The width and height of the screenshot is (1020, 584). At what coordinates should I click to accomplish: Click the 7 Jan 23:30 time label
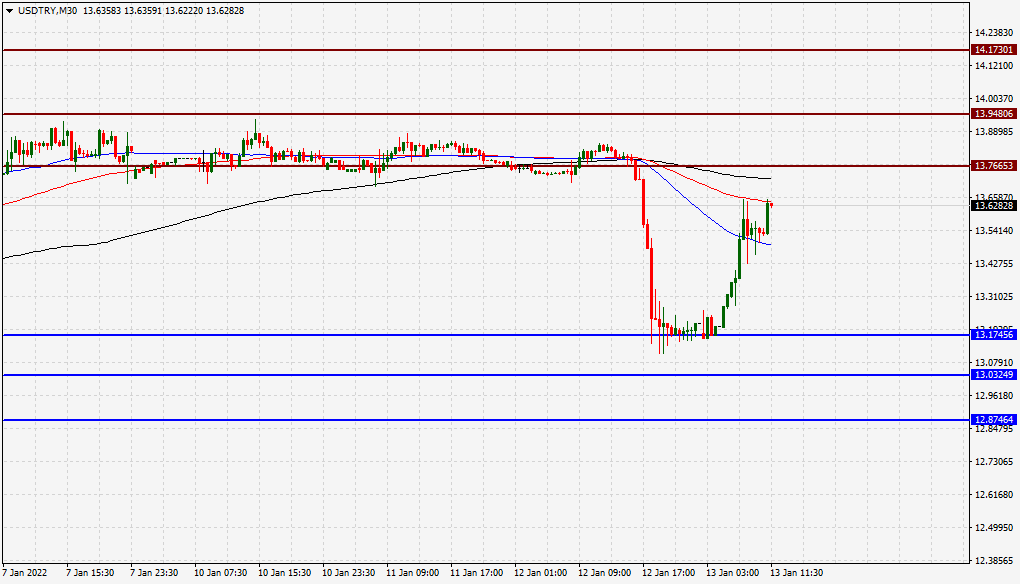154,573
